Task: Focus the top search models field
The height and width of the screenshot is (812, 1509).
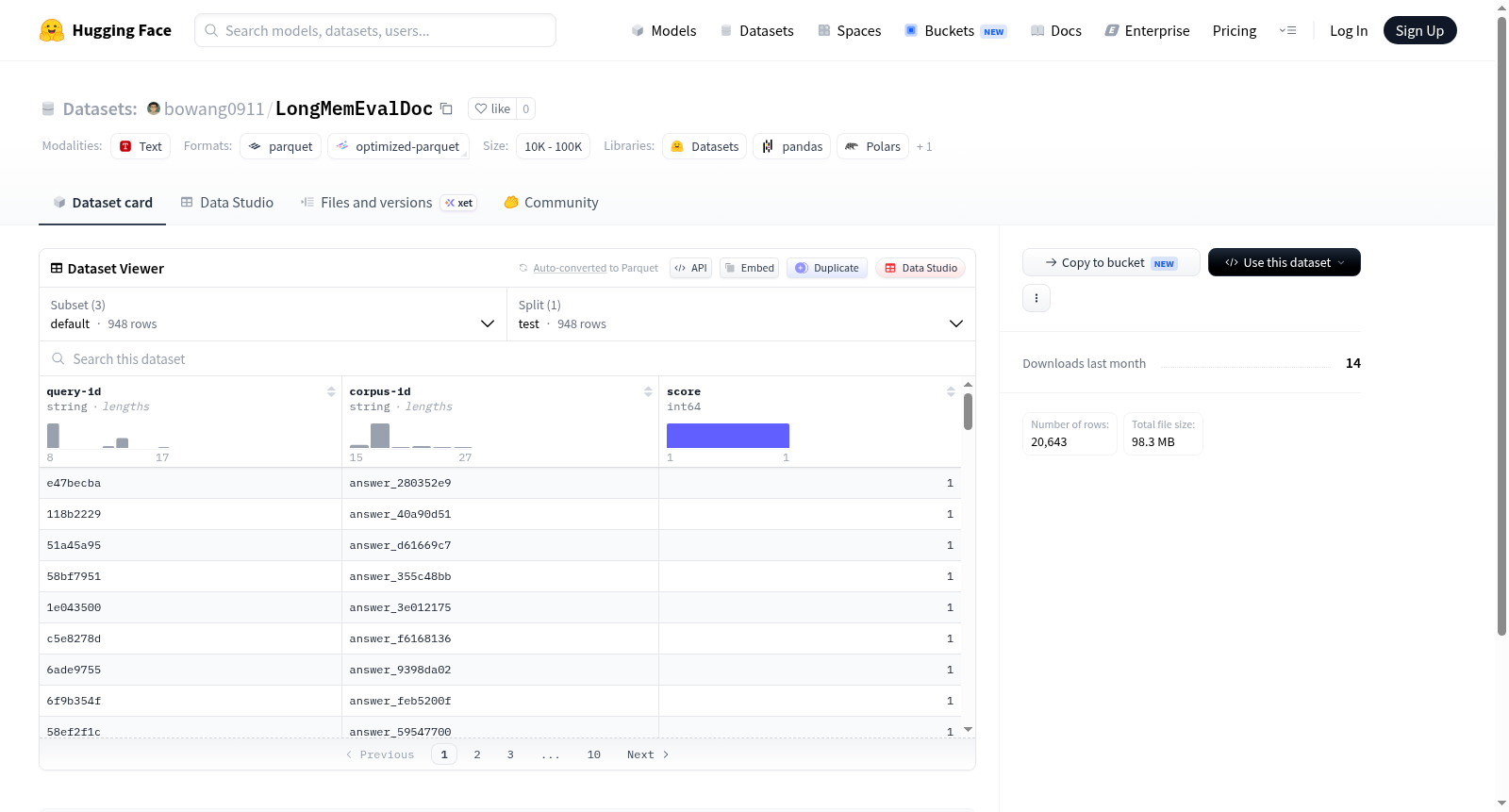Action: click(375, 30)
